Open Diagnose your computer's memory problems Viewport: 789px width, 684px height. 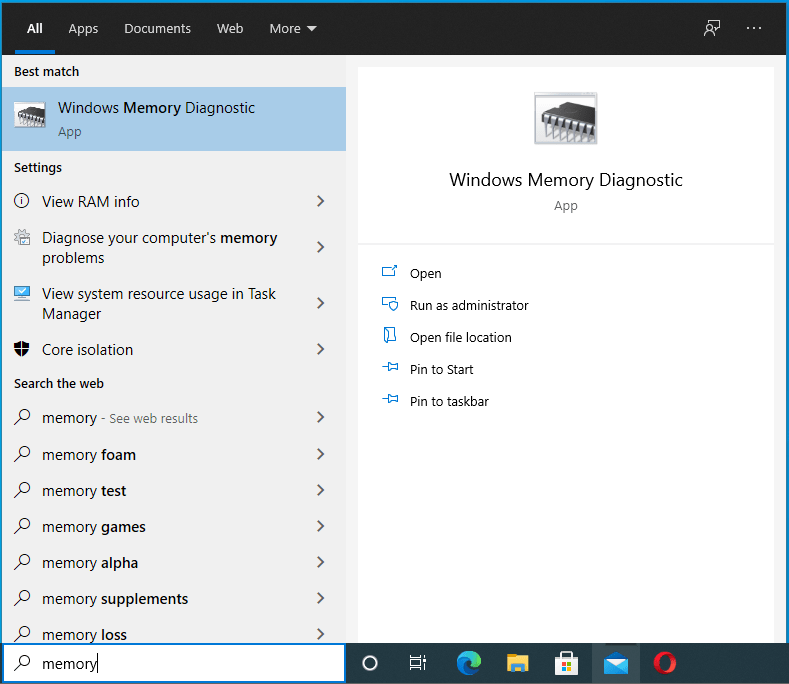[174, 247]
